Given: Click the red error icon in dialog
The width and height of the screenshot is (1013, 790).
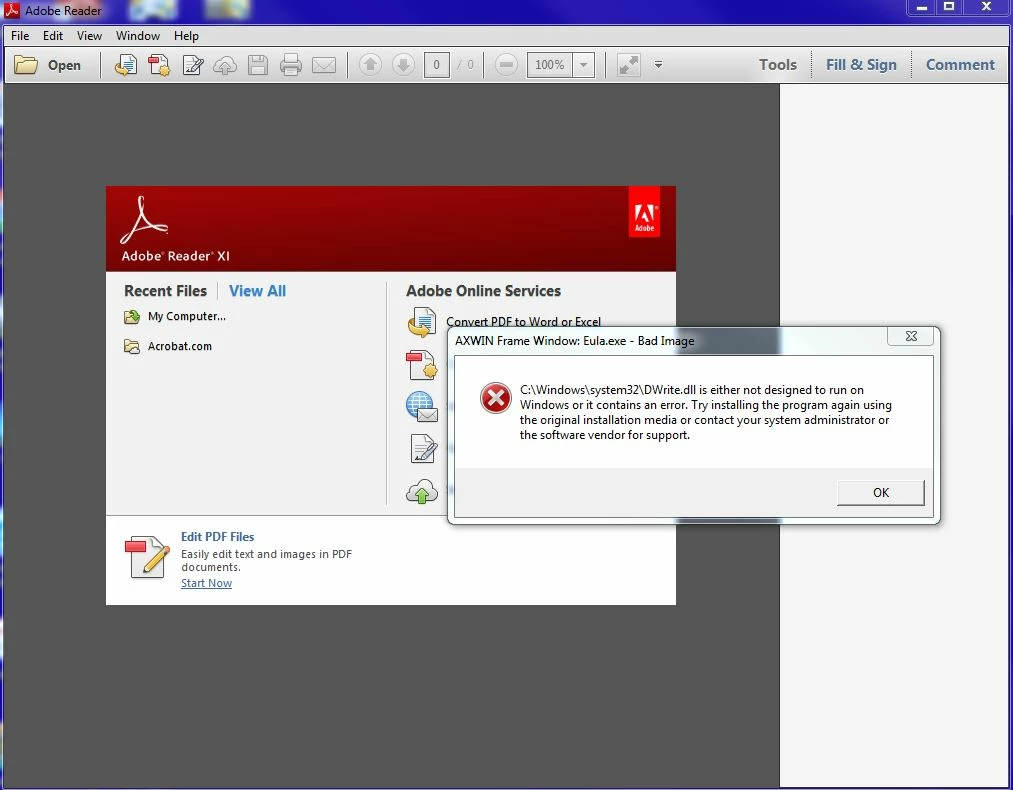Looking at the screenshot, I should [496, 398].
